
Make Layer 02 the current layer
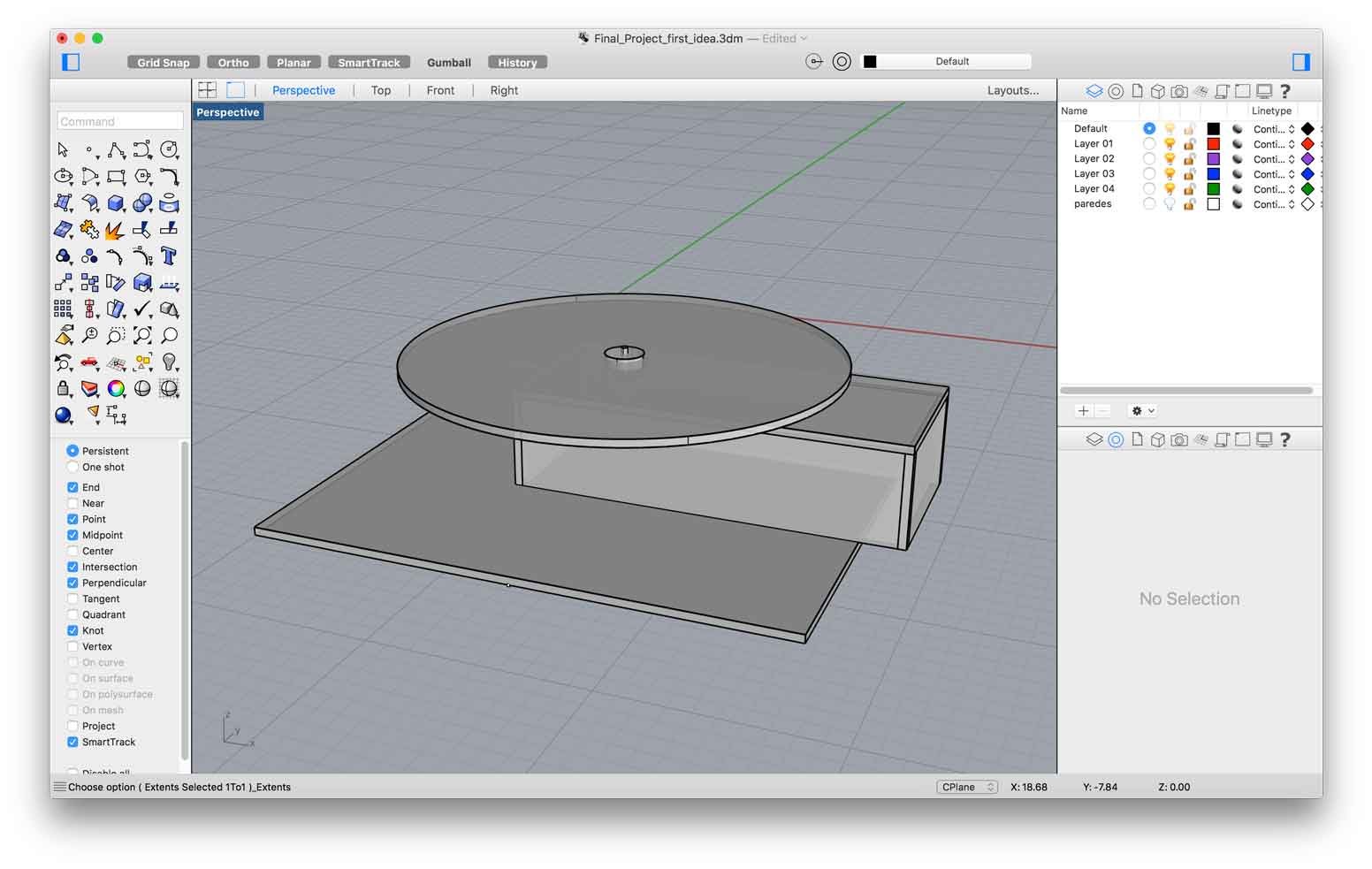(x=1148, y=159)
